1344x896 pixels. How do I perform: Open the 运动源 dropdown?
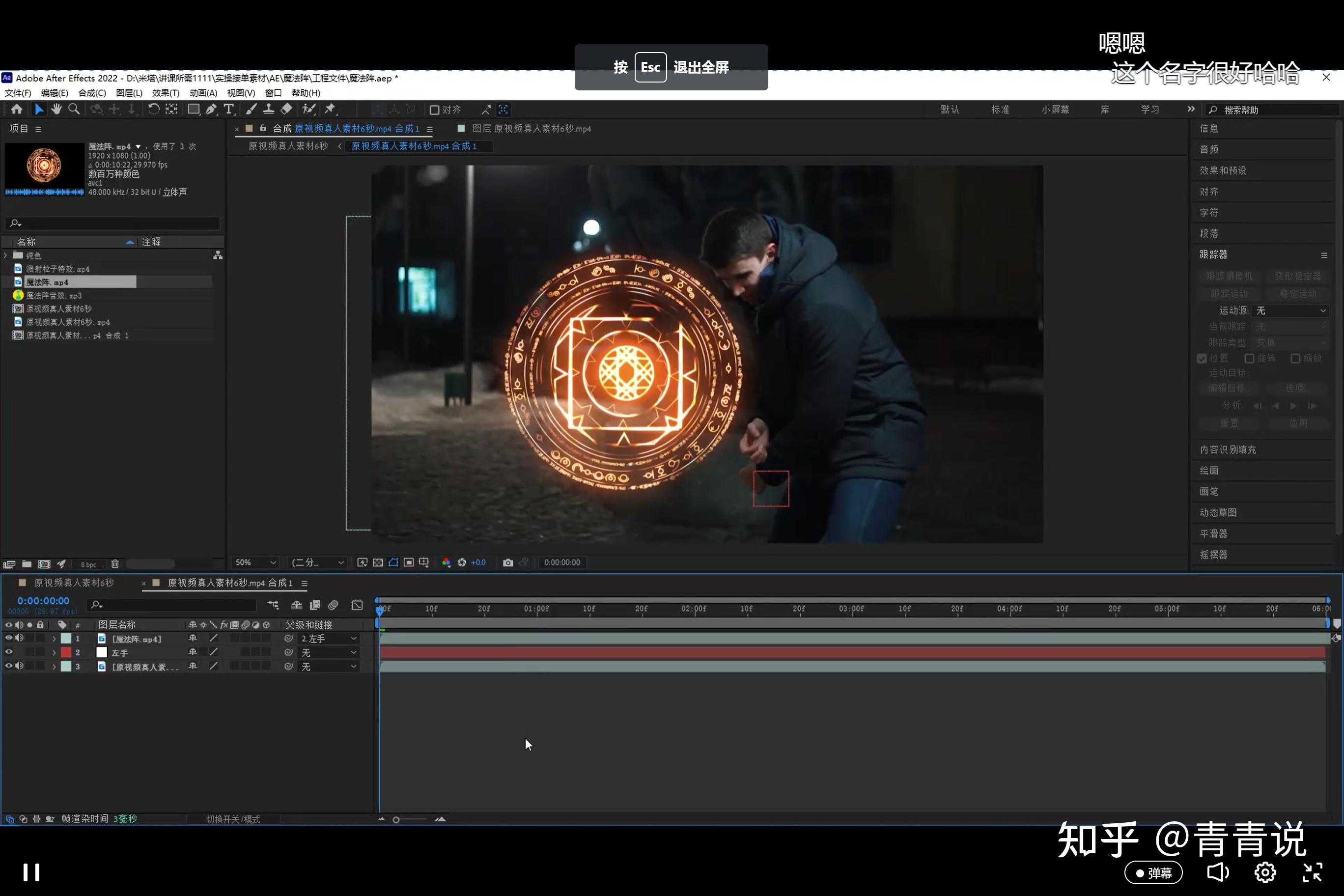[x=1290, y=310]
